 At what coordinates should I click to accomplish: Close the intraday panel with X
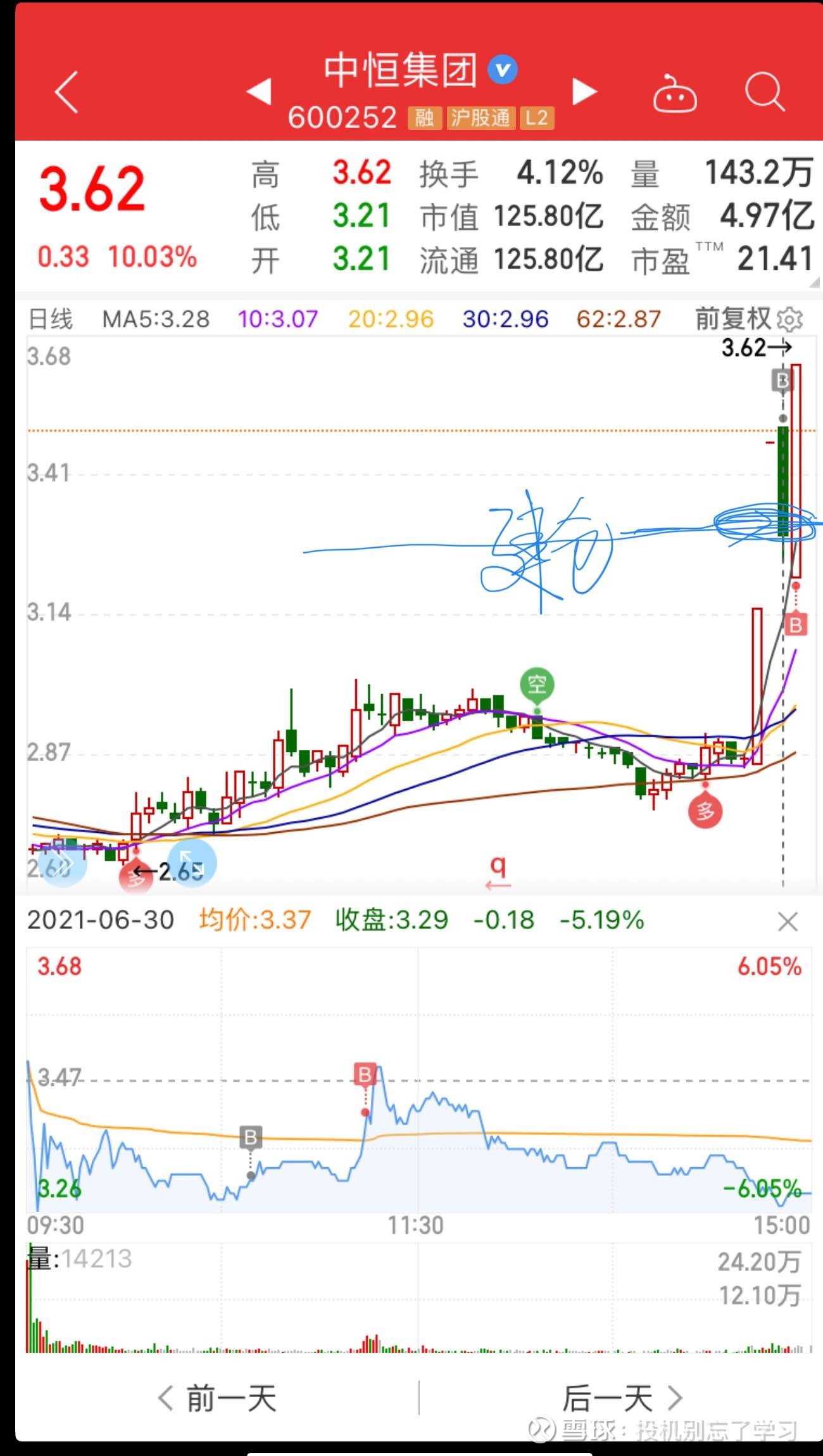tap(788, 921)
